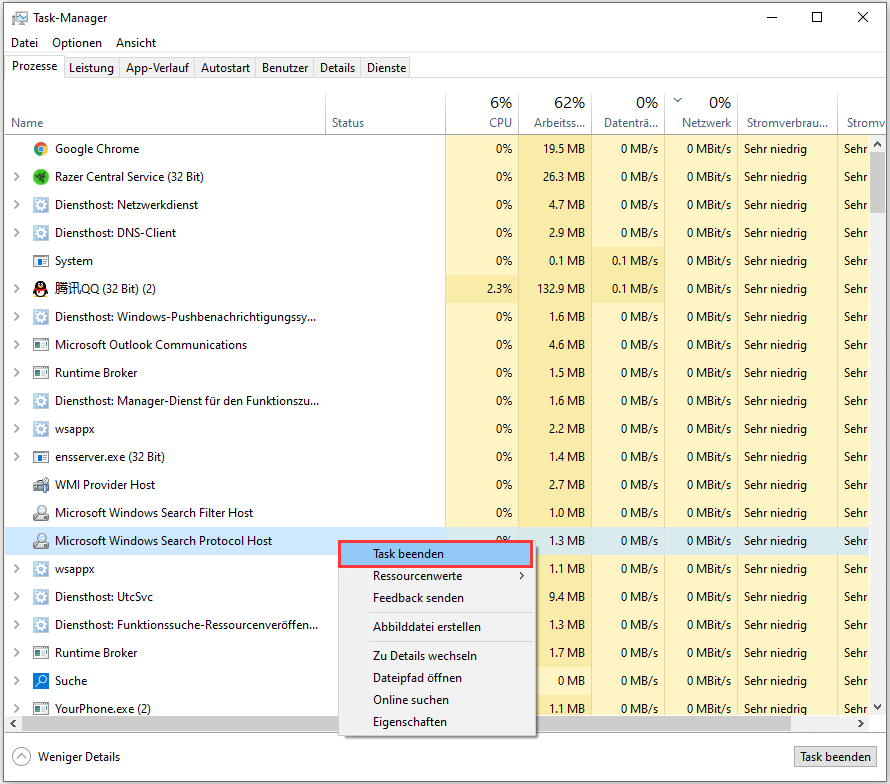Choose Eigenschaften in the context menu

437,722
